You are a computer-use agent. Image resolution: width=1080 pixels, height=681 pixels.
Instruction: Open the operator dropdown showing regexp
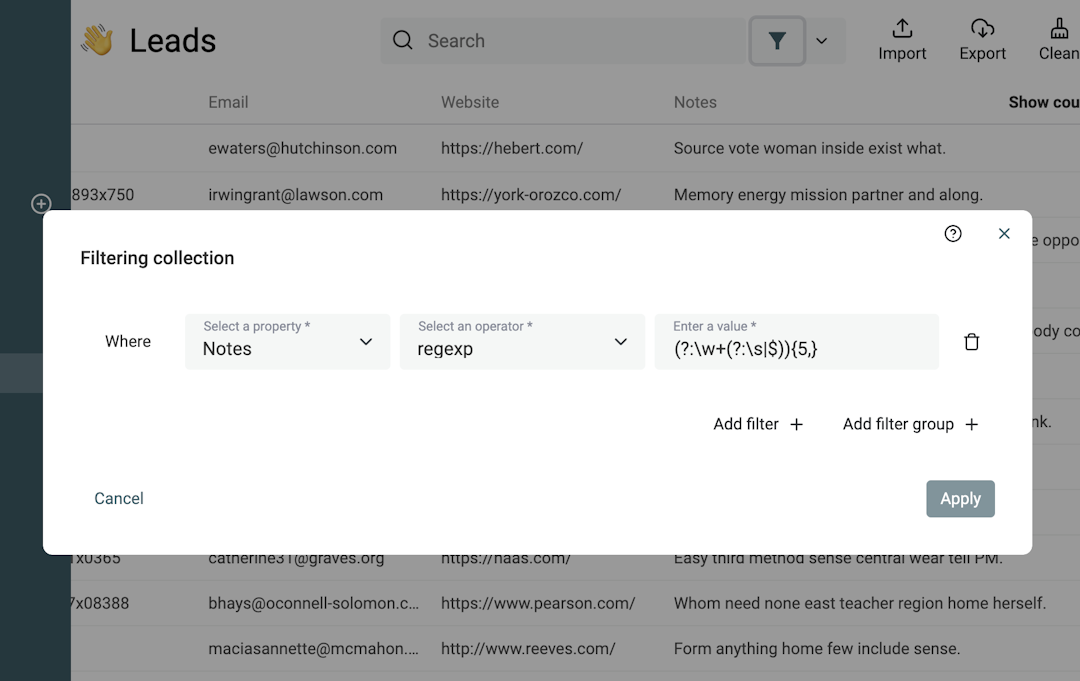click(x=522, y=341)
